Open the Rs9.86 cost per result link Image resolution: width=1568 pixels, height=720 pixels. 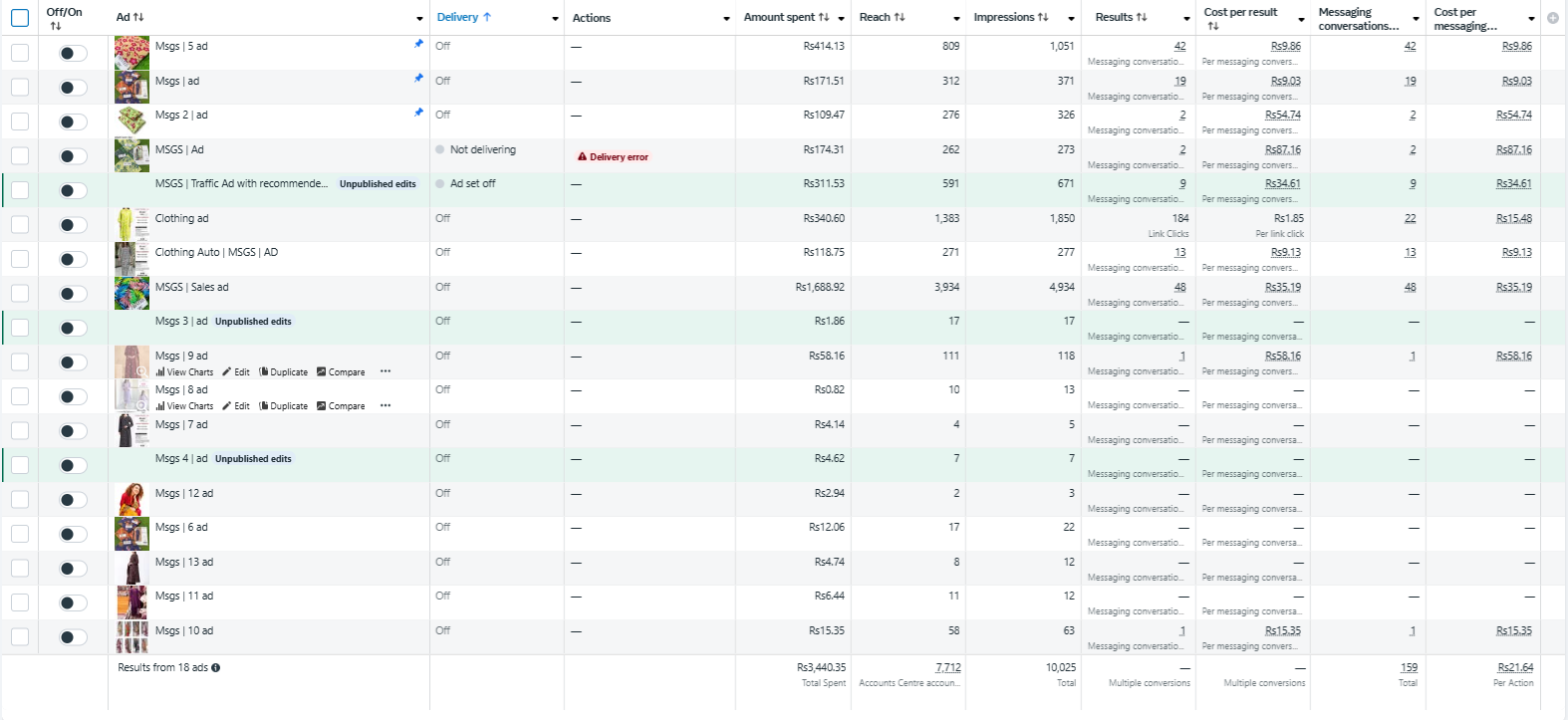pos(1285,47)
